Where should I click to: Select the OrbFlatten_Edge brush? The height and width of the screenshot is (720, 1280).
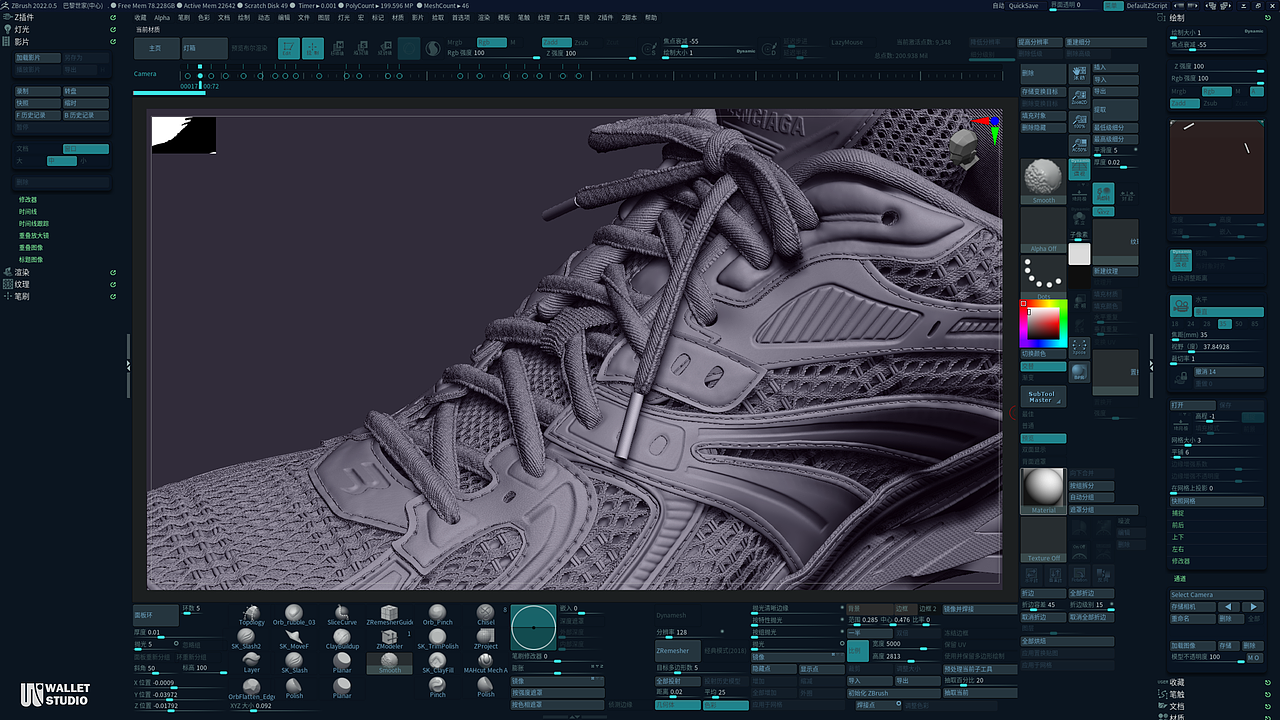(x=251, y=689)
